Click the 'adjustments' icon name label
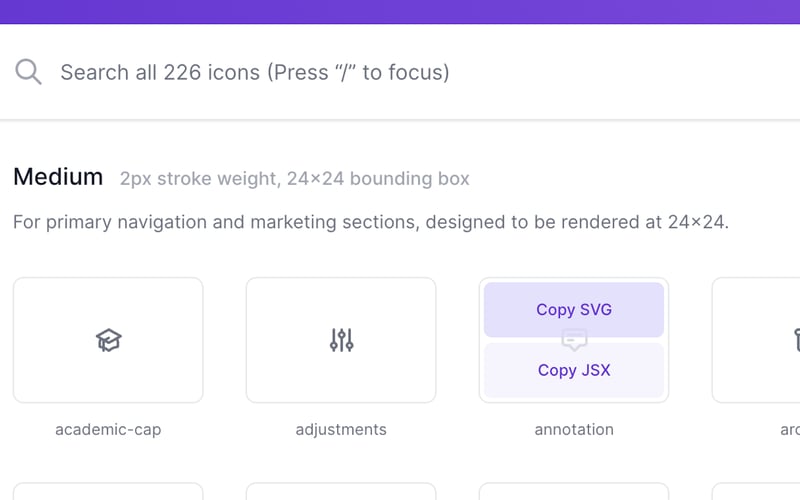Image resolution: width=800 pixels, height=500 pixels. [341, 430]
